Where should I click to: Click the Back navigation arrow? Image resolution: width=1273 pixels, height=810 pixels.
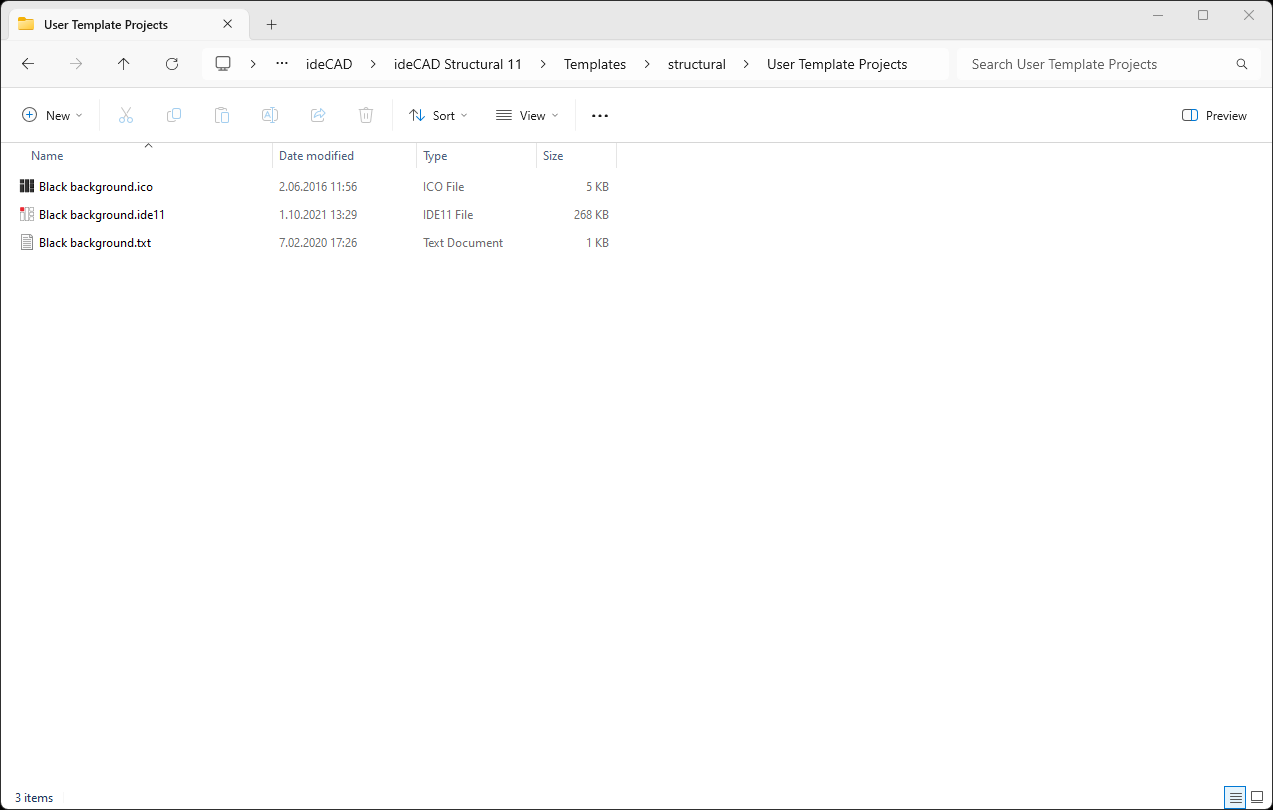(28, 64)
